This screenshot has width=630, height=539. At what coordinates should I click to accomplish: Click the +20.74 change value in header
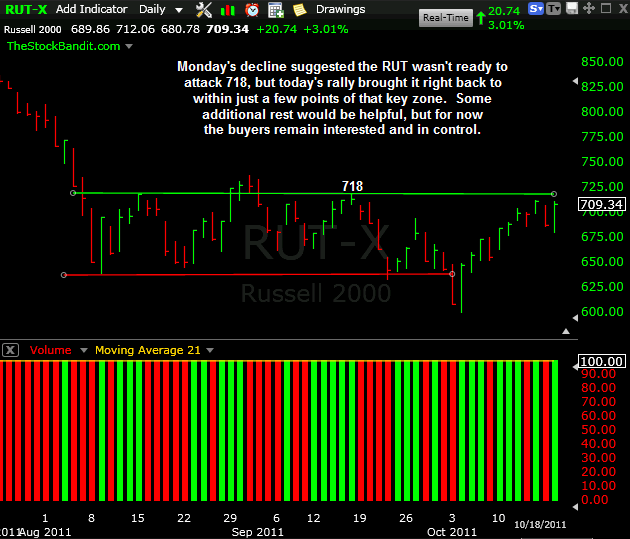click(x=276, y=29)
